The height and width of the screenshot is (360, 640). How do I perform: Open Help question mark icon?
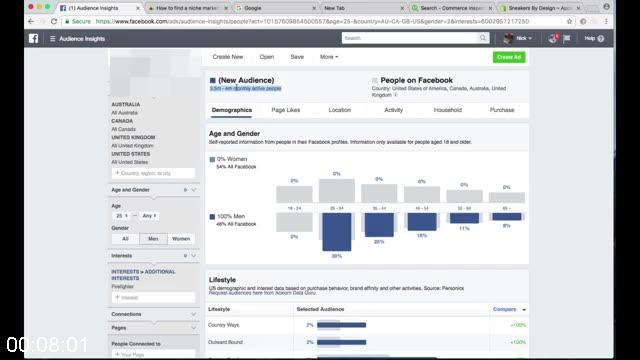tap(601, 38)
